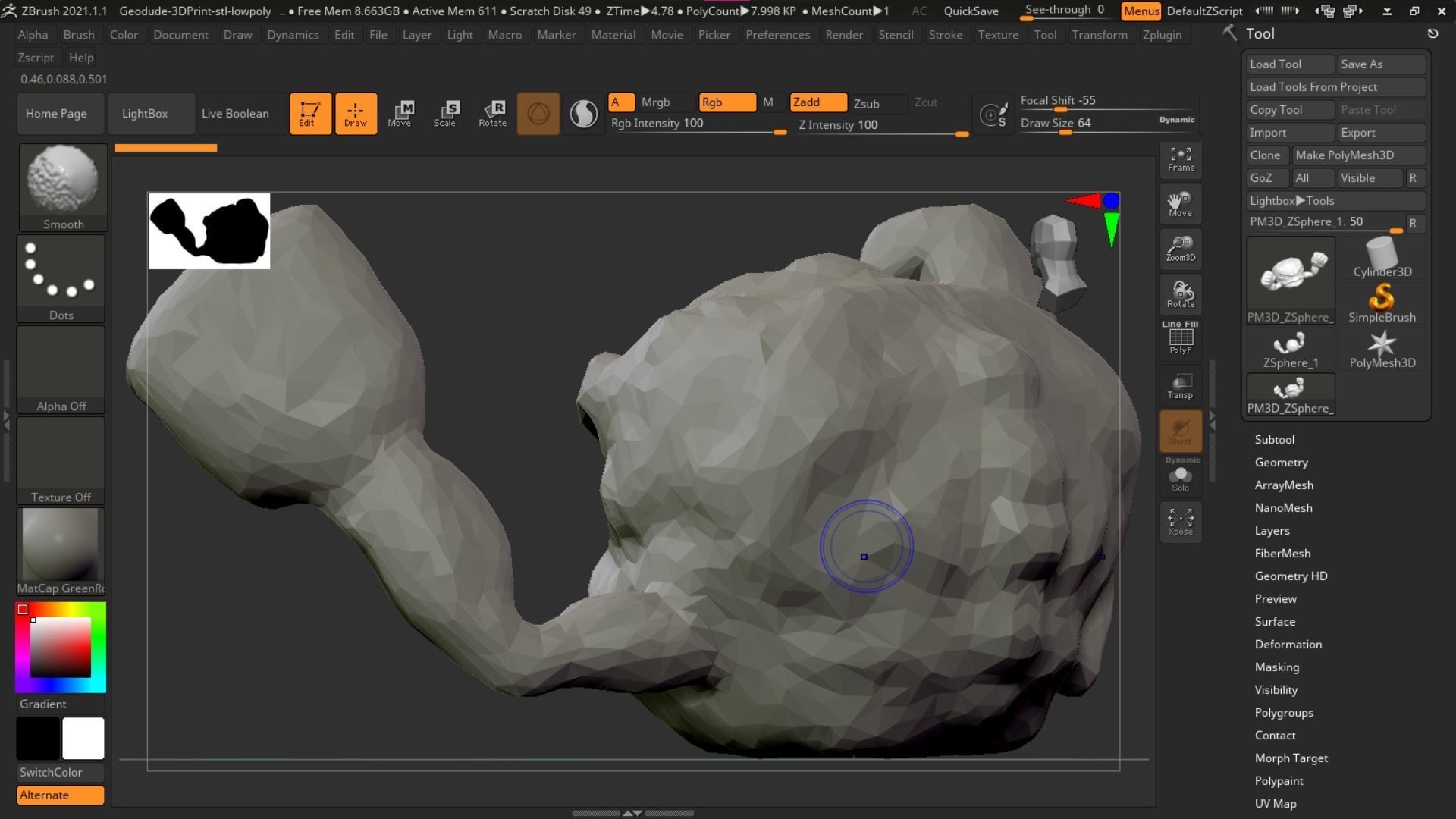Click the Alternate color button
Viewport: 1456px width, 819px height.
tap(60, 795)
